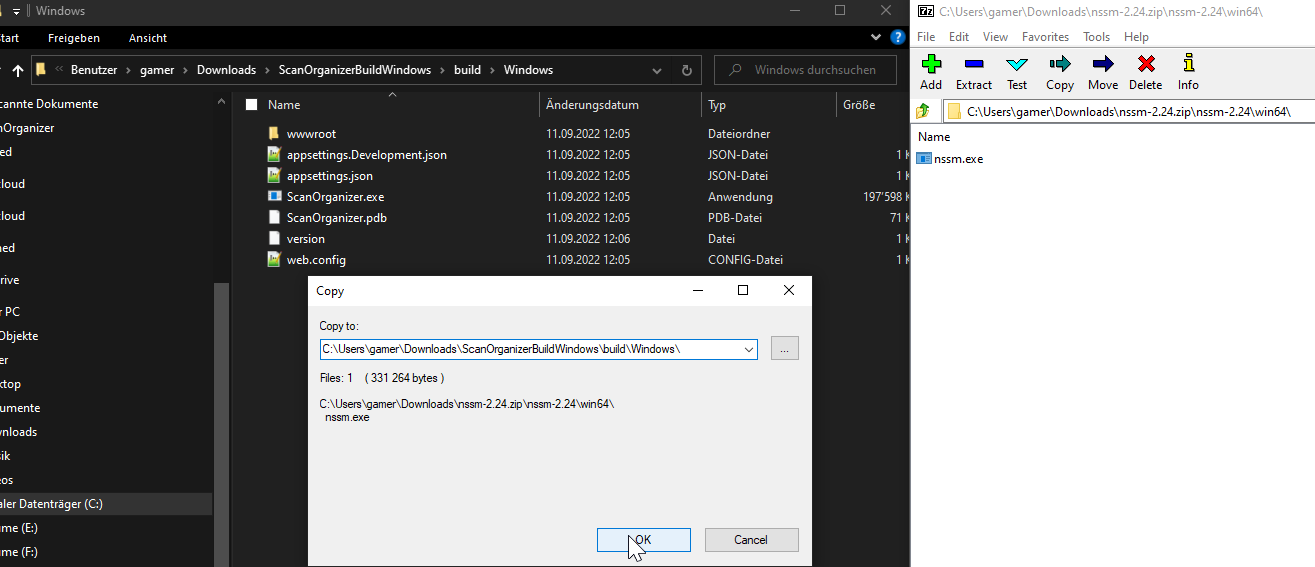Click the Copy icon in 7-Zip toolbar
1315x567 pixels.
coord(1060,64)
